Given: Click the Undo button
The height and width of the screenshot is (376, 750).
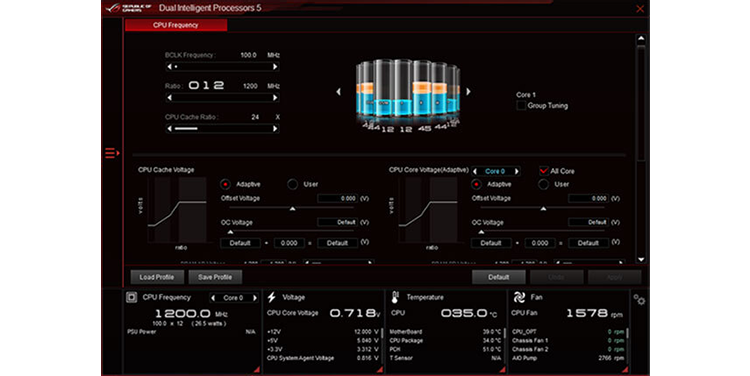Looking at the screenshot, I should [556, 277].
